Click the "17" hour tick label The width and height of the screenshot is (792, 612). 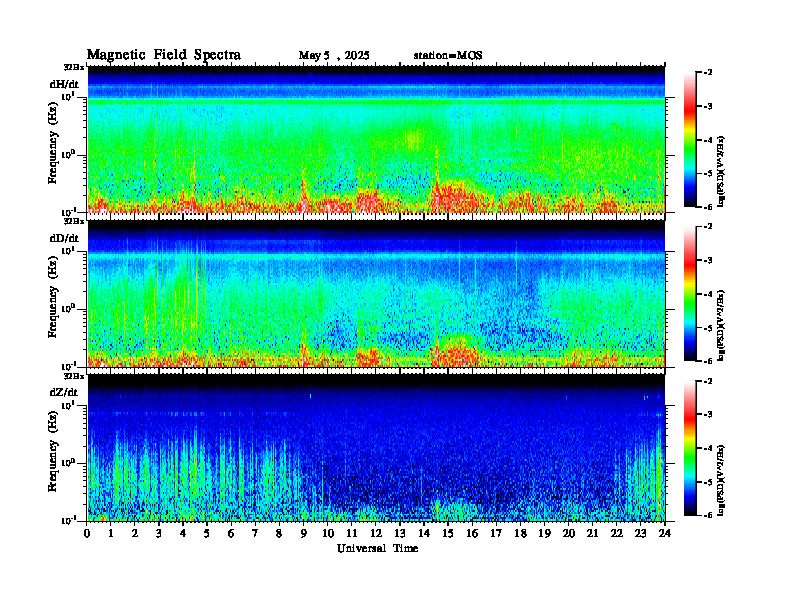point(496,533)
